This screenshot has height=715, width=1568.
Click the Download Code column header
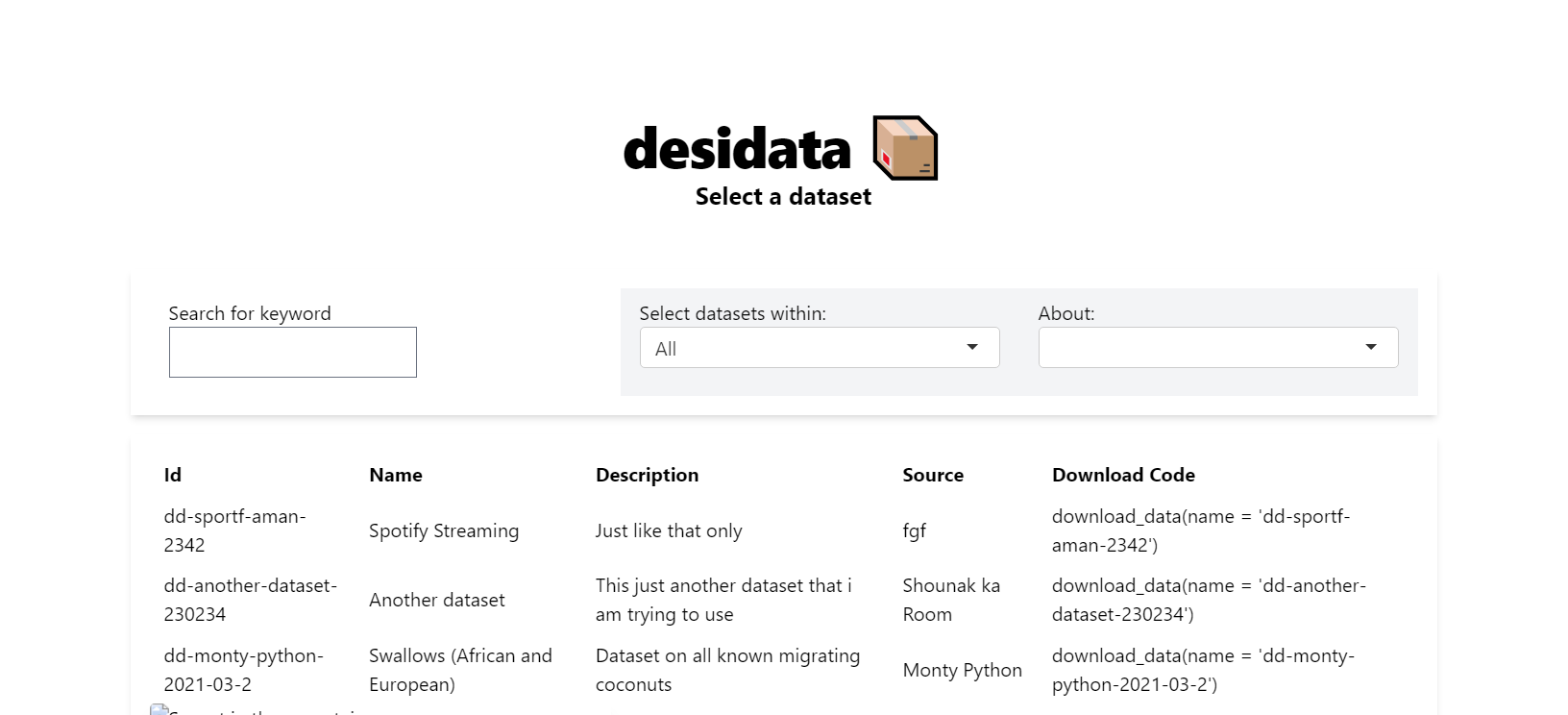tap(1124, 475)
